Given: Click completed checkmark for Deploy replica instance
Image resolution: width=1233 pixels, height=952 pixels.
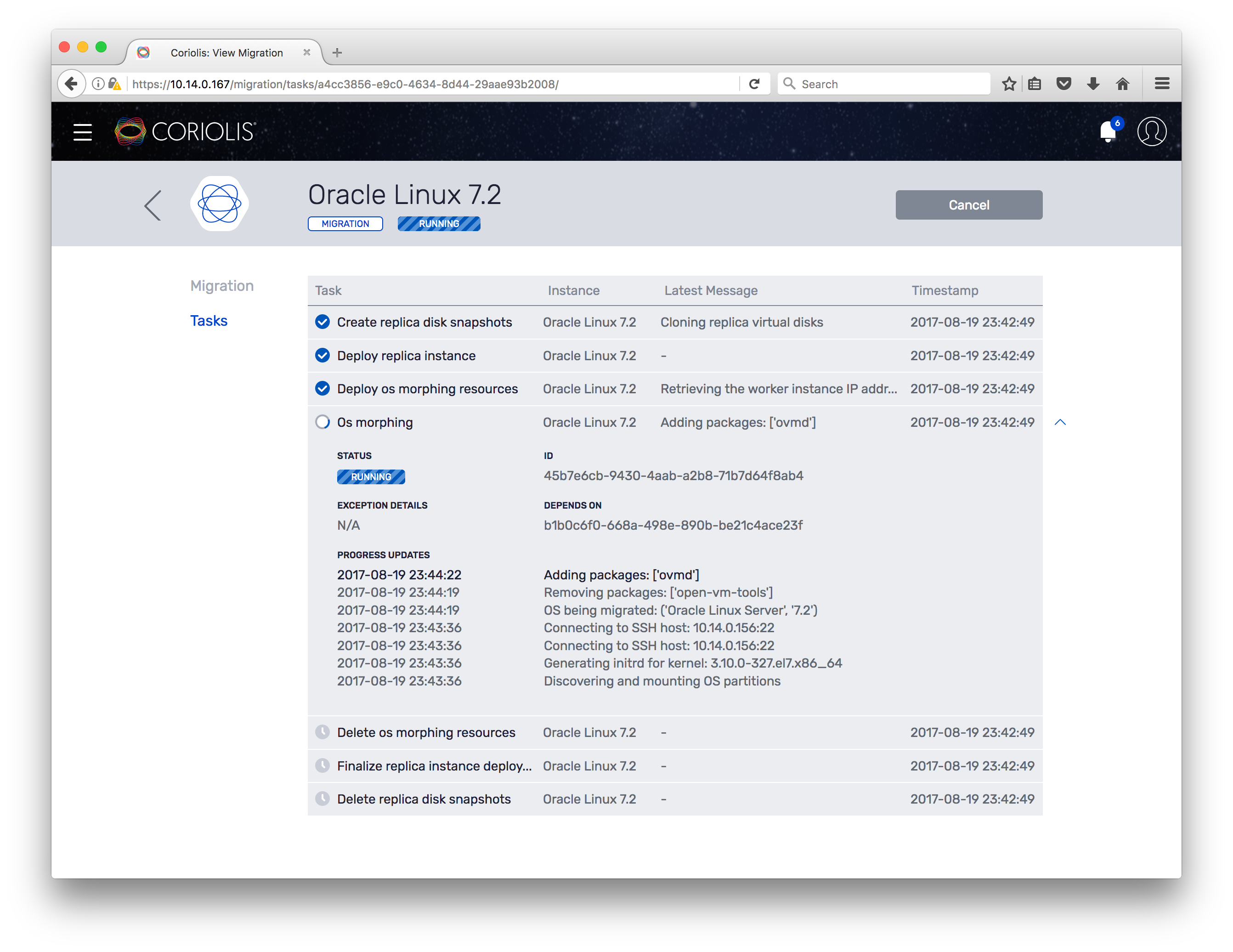Looking at the screenshot, I should 322,355.
